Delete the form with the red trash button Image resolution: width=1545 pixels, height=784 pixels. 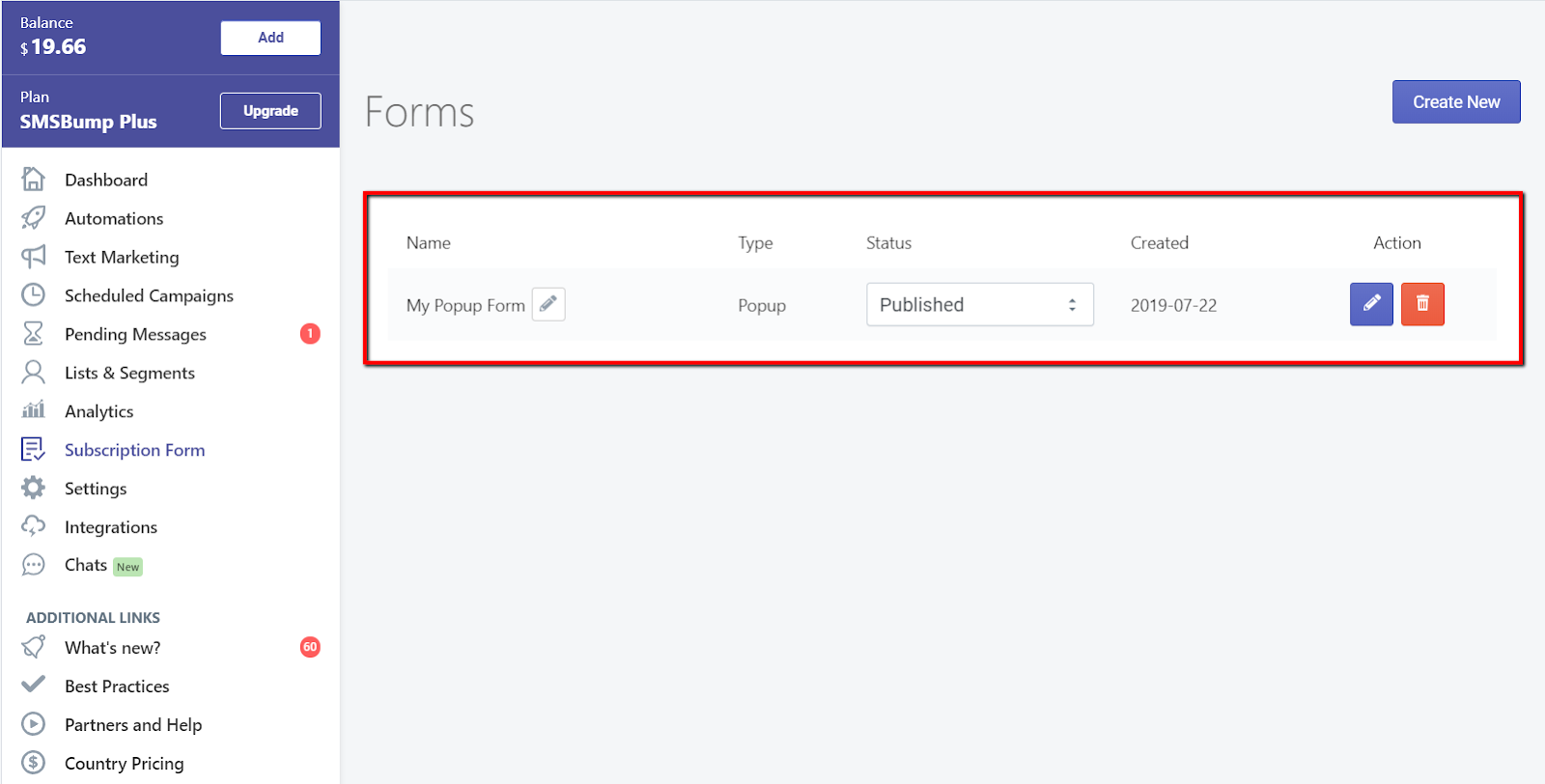(x=1422, y=304)
